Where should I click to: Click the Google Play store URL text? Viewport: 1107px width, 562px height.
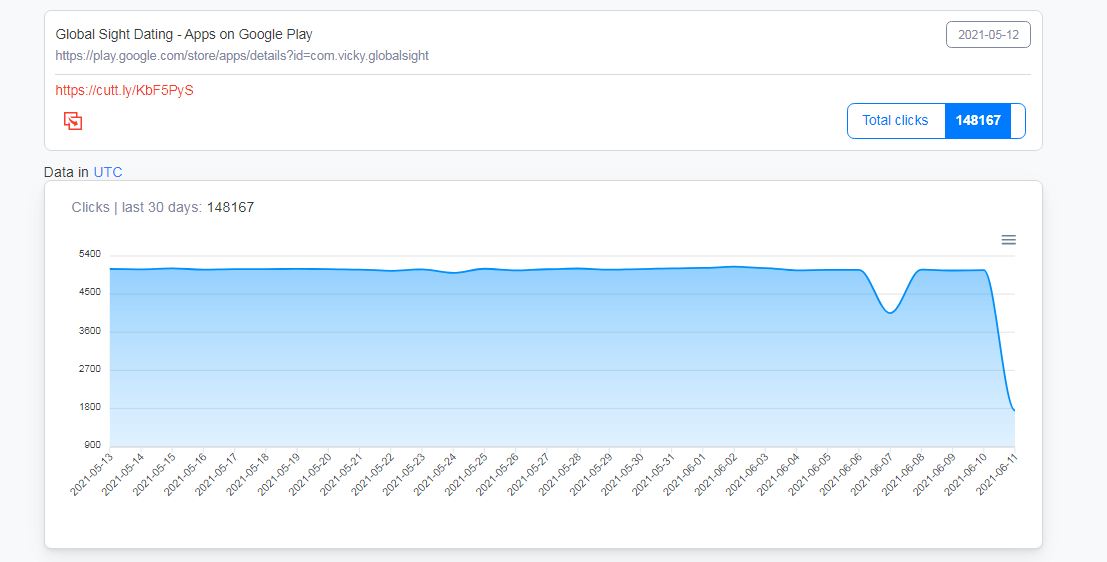click(242, 55)
